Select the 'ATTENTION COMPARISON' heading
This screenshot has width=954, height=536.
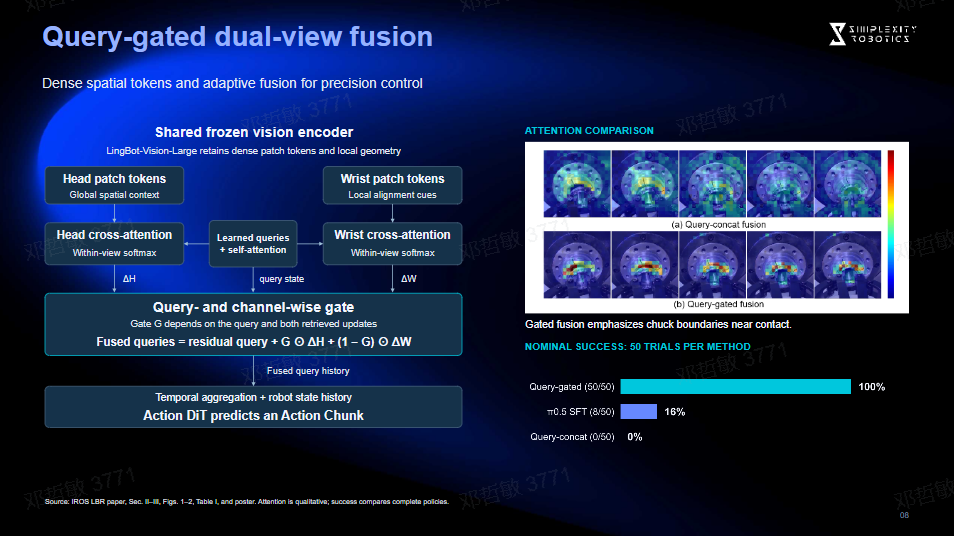[x=589, y=131]
